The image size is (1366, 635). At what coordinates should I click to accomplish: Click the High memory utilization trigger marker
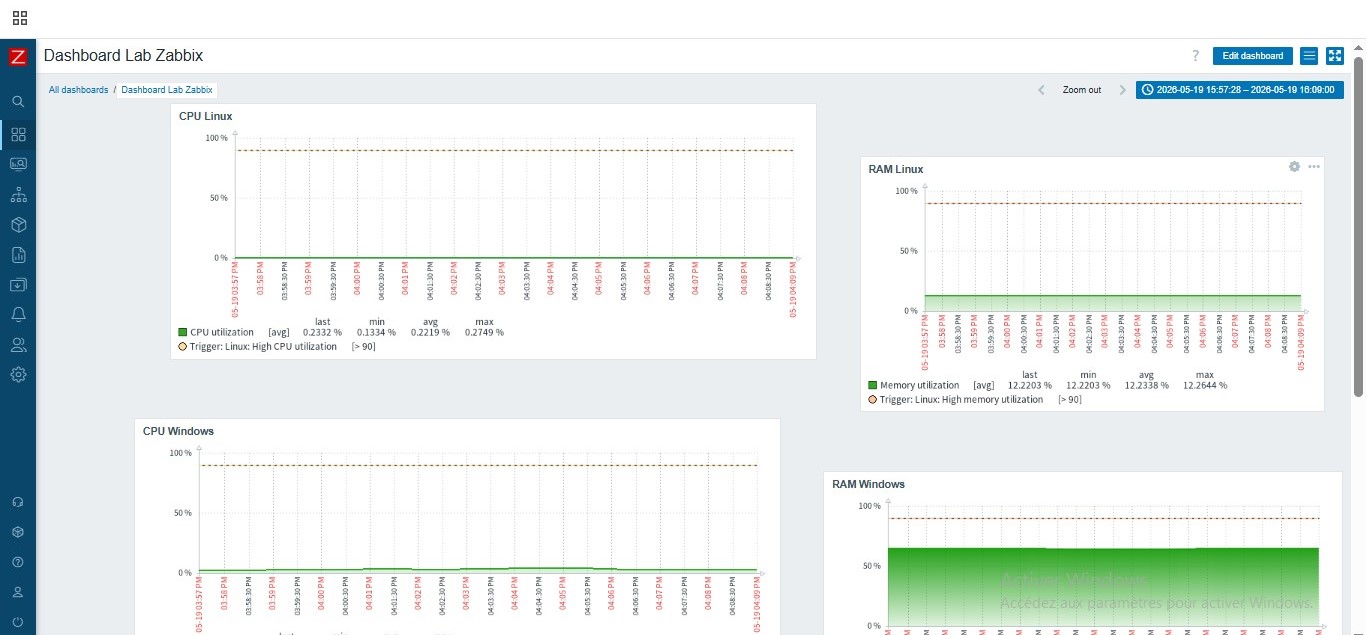[873, 400]
